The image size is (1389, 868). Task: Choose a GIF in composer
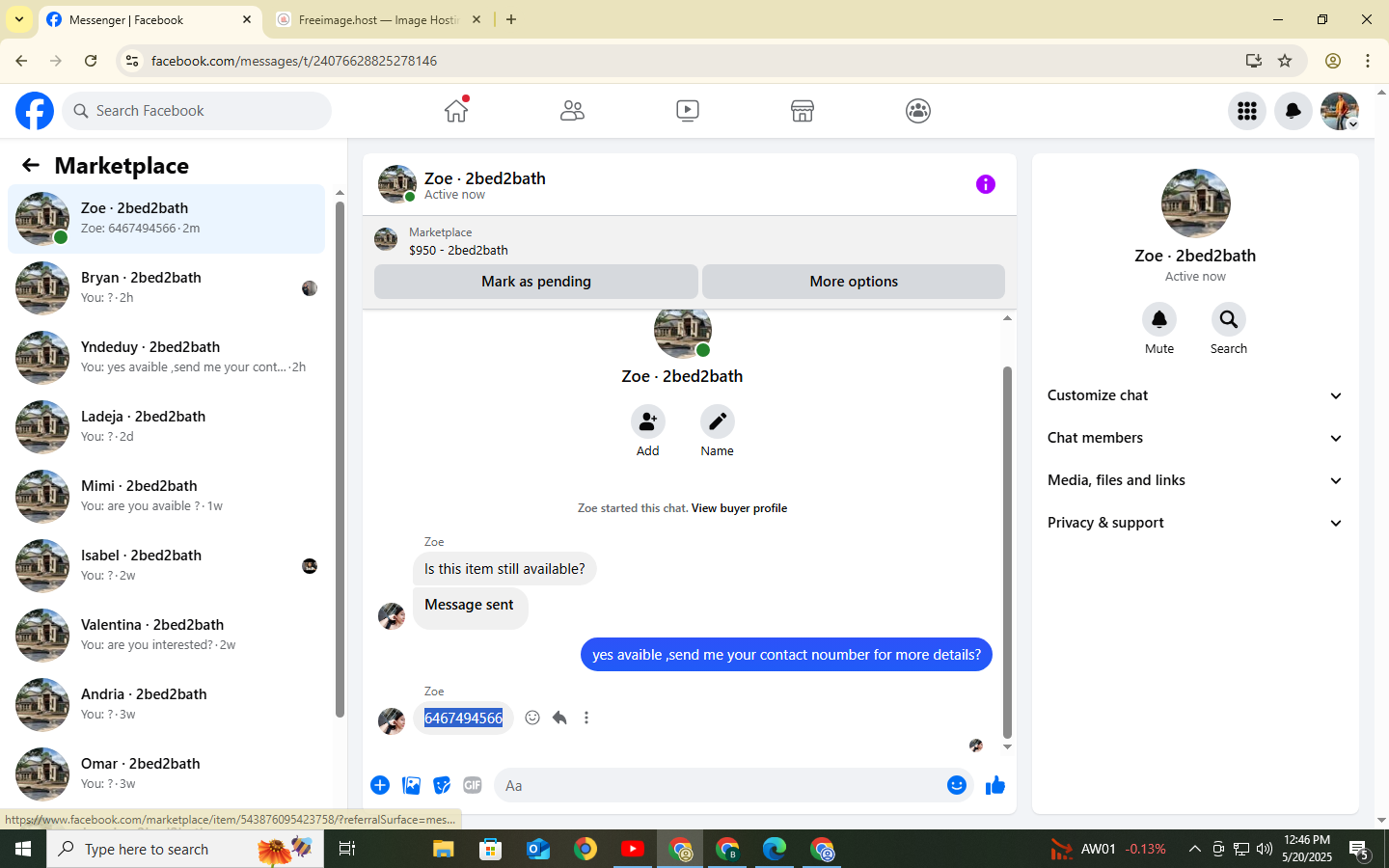pyautogui.click(x=473, y=785)
